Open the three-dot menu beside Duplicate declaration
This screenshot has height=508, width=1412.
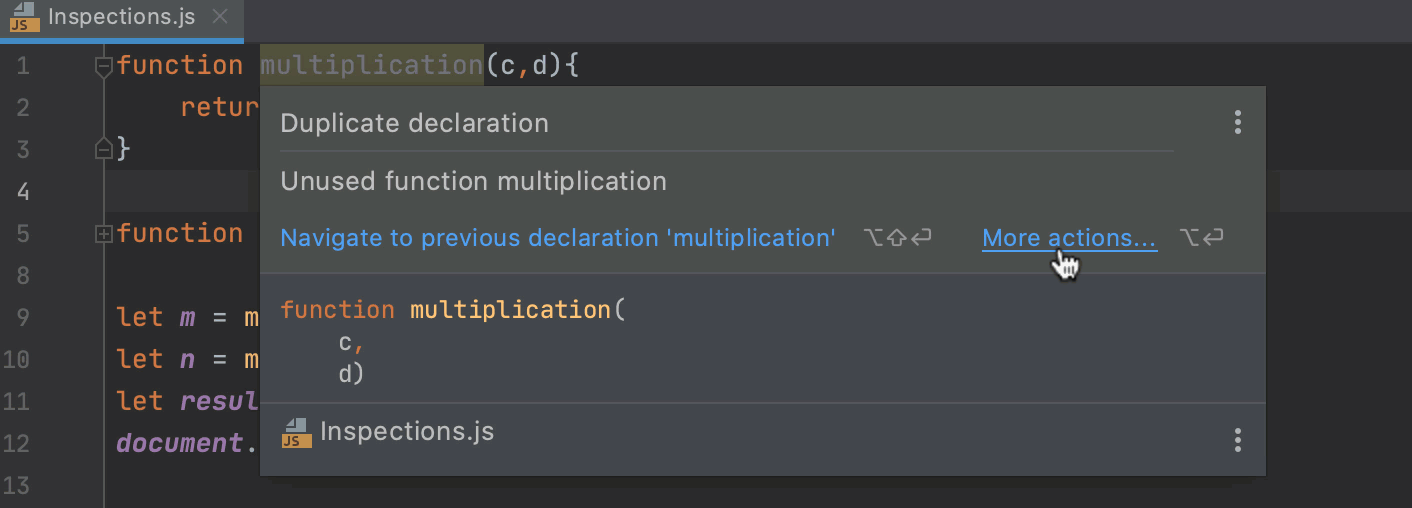point(1238,123)
